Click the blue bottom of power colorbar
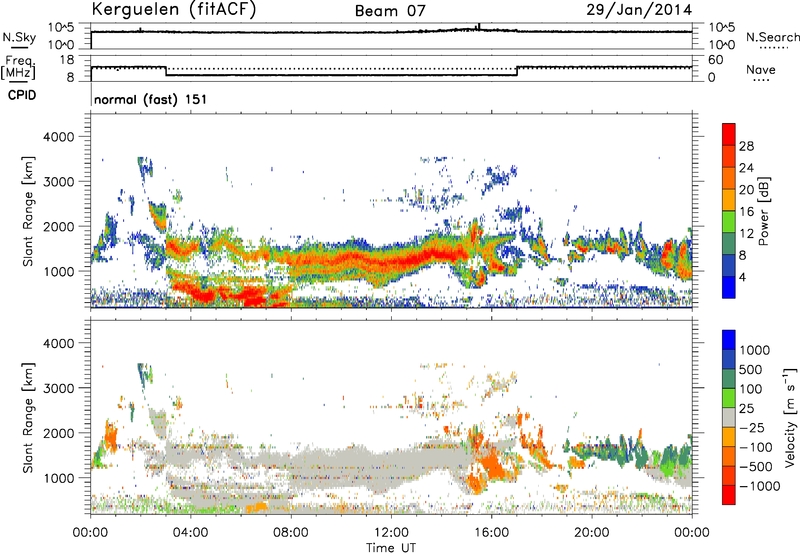The width and height of the screenshot is (800, 554). [729, 287]
